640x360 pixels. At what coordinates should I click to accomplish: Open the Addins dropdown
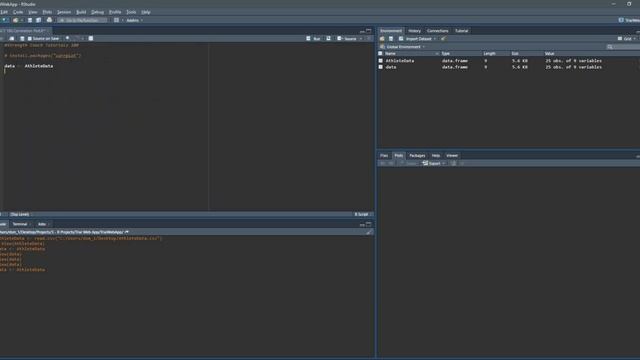point(134,20)
